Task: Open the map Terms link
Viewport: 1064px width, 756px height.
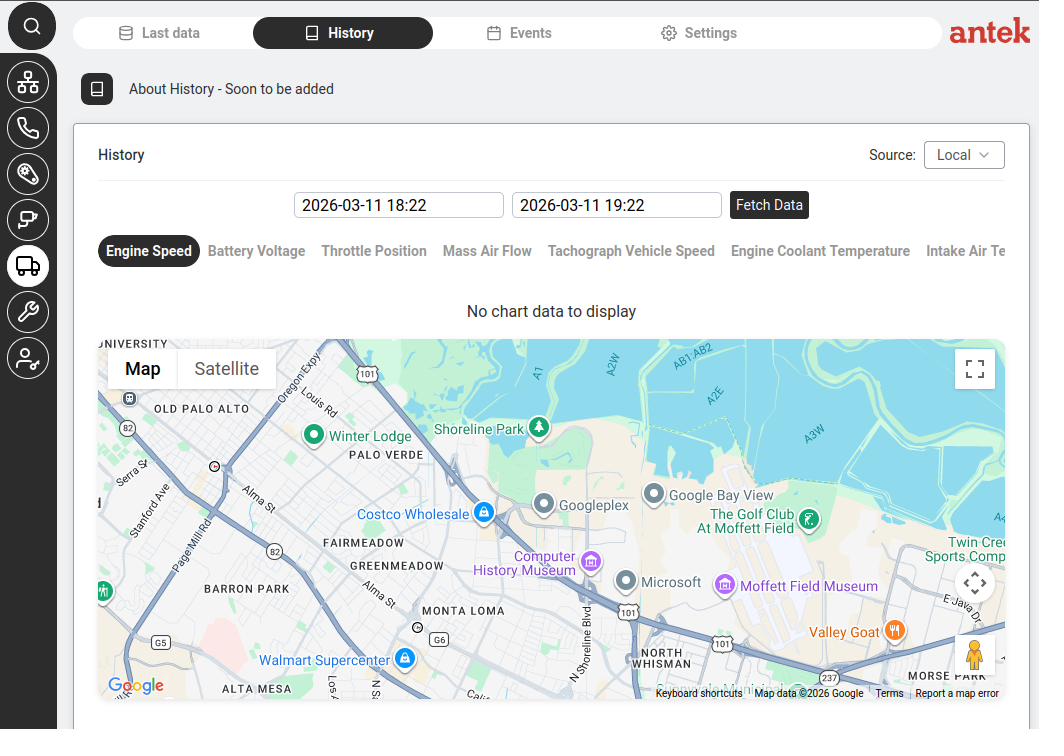Action: pos(889,693)
